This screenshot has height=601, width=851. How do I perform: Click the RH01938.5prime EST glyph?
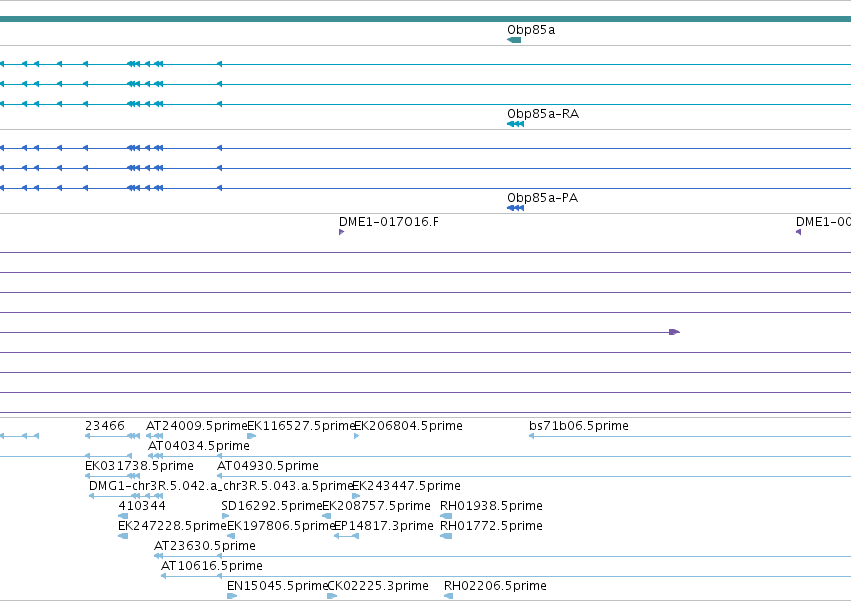coord(446,516)
